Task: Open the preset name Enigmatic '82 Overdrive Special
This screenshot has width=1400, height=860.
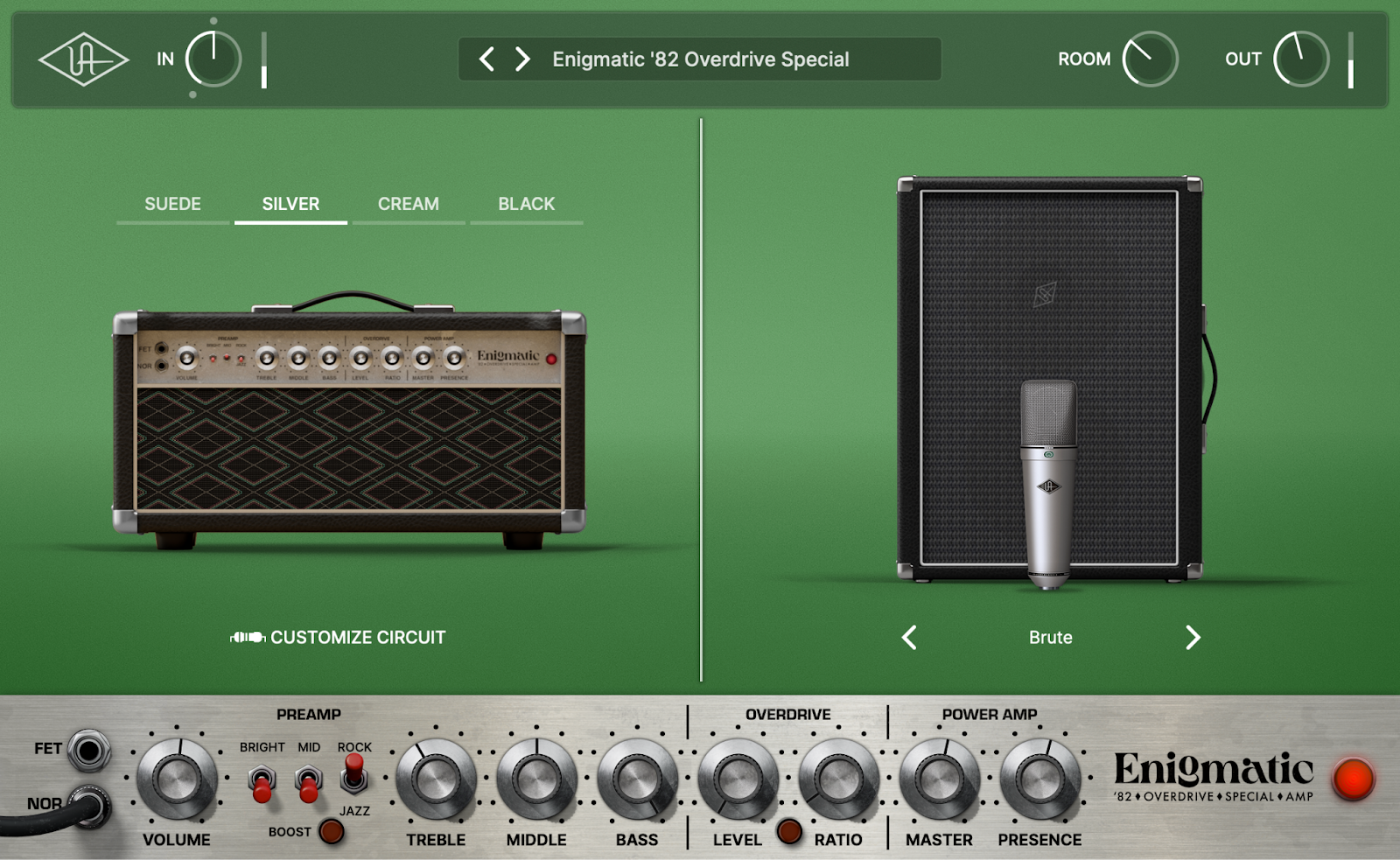Action: coord(700,59)
